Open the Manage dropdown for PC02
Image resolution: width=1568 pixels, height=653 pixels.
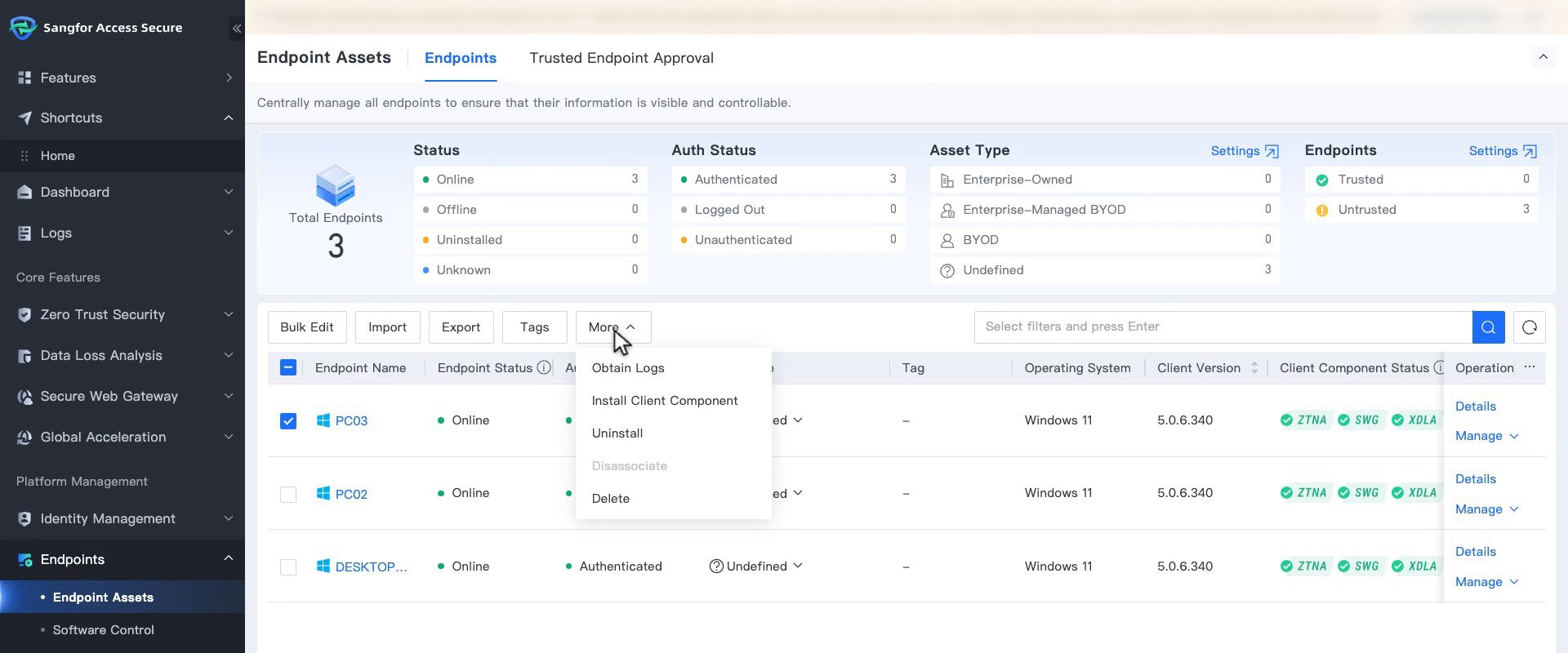(1486, 509)
